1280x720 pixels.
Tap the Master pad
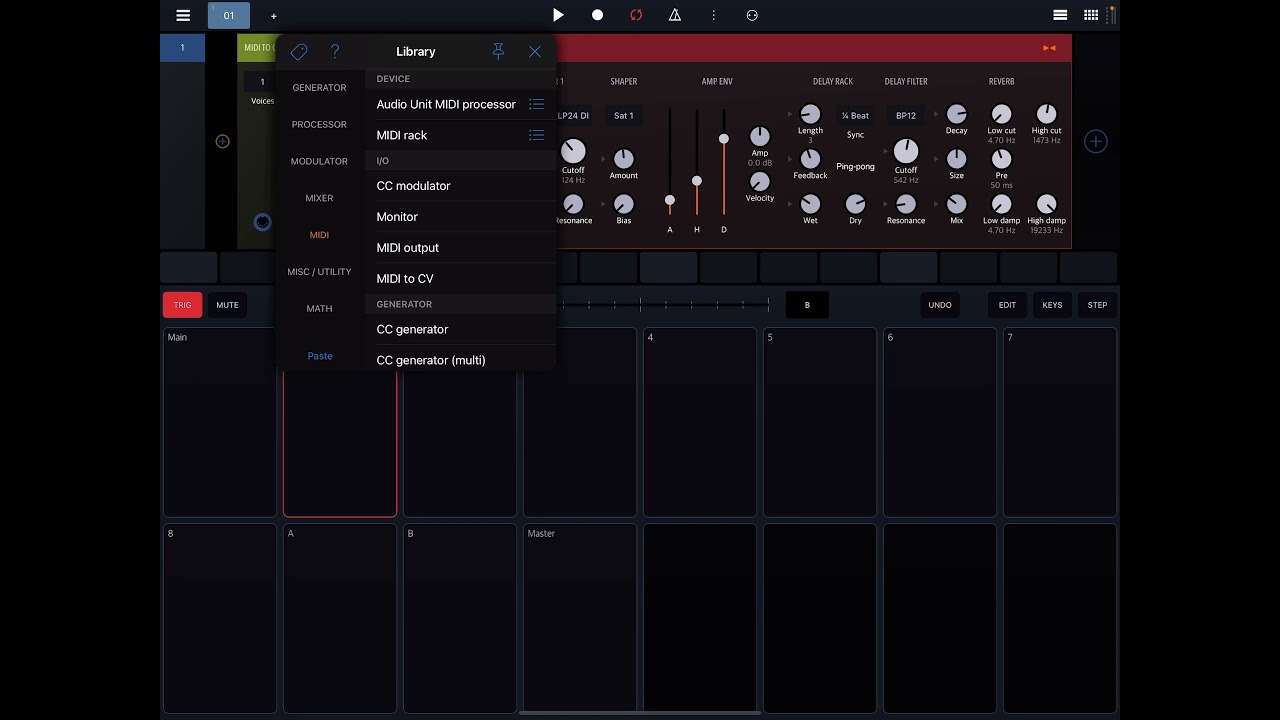(580, 618)
